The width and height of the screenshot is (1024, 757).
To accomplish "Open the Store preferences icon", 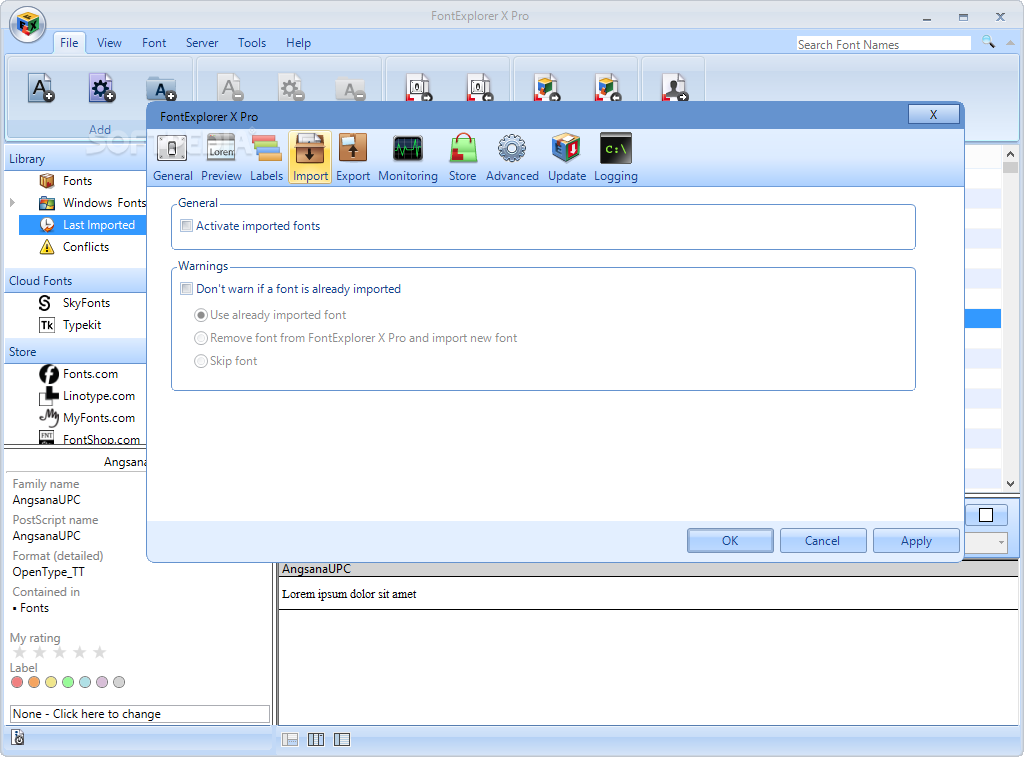I will (462, 157).
